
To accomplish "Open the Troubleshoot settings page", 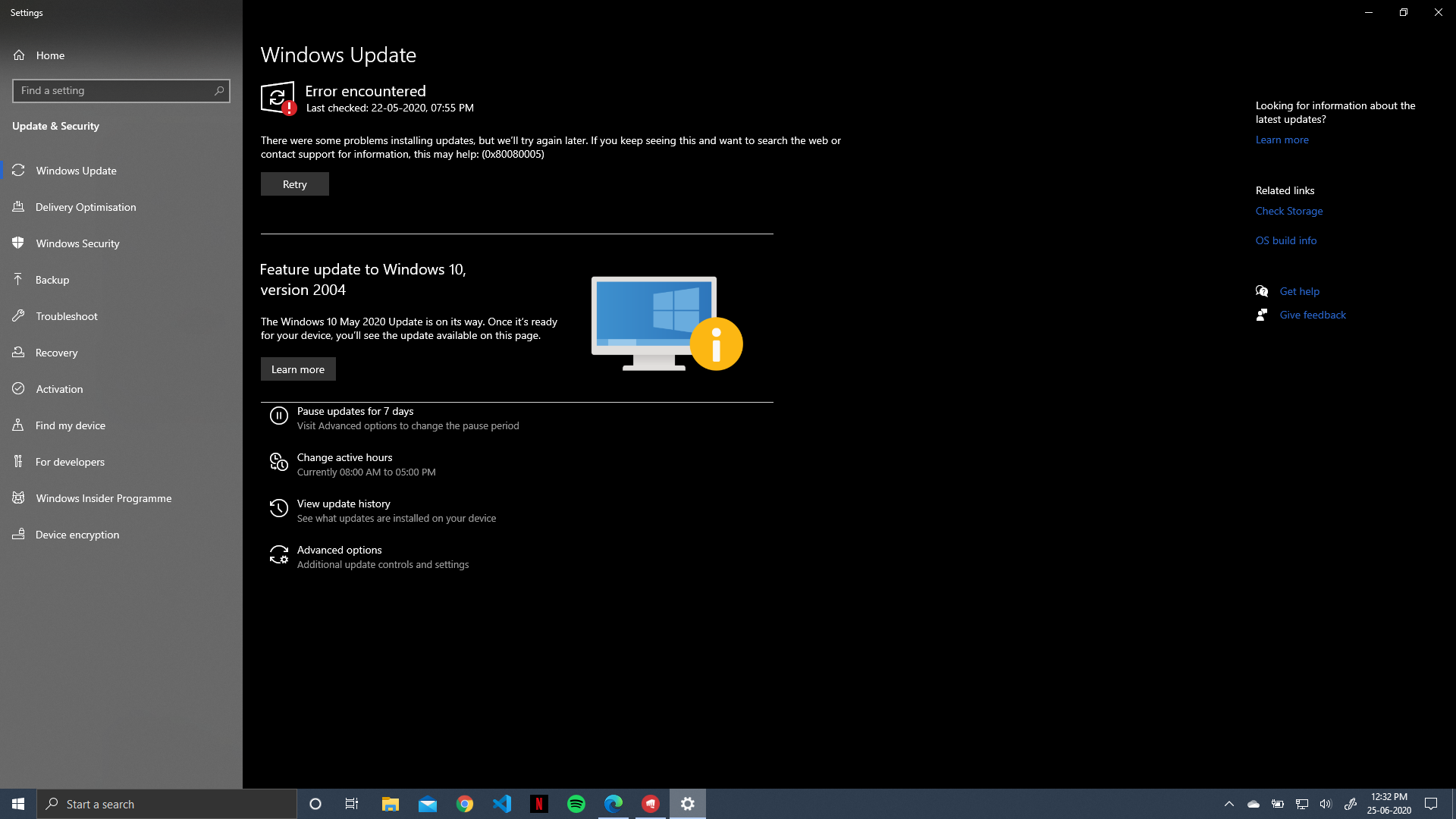I will tap(121, 316).
